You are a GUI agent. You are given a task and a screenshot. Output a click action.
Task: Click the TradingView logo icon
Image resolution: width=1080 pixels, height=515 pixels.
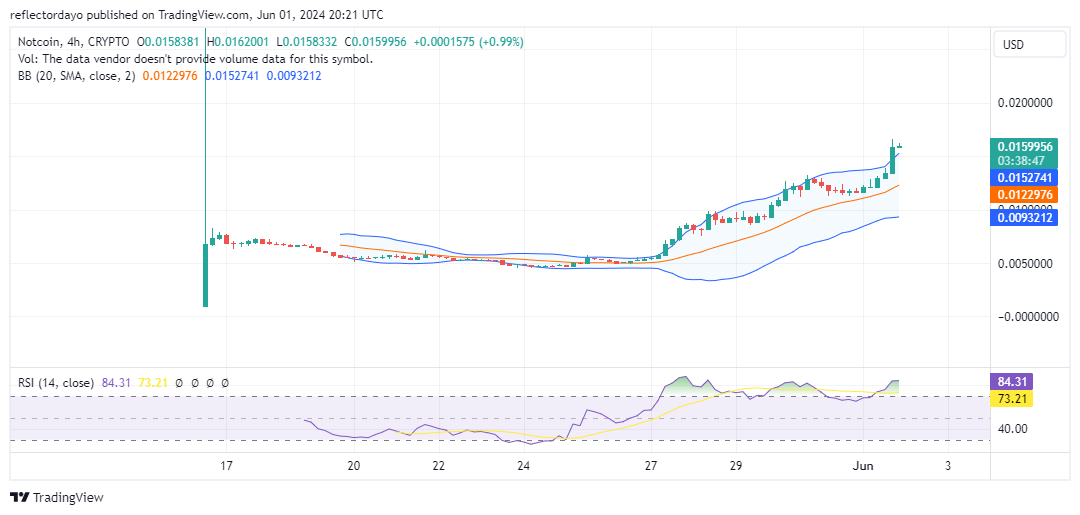[20, 498]
